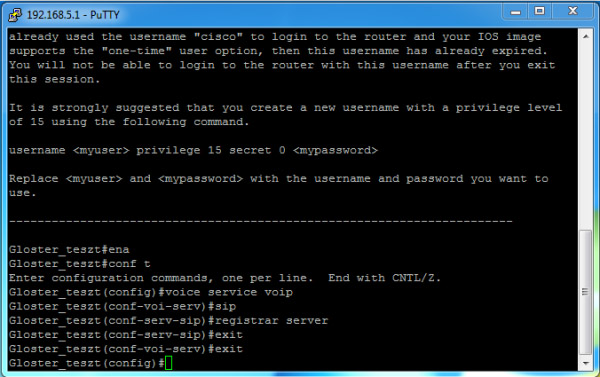This screenshot has width=600, height=377.
Task: Click the dashed separator line in the terminal
Action: pos(261,221)
